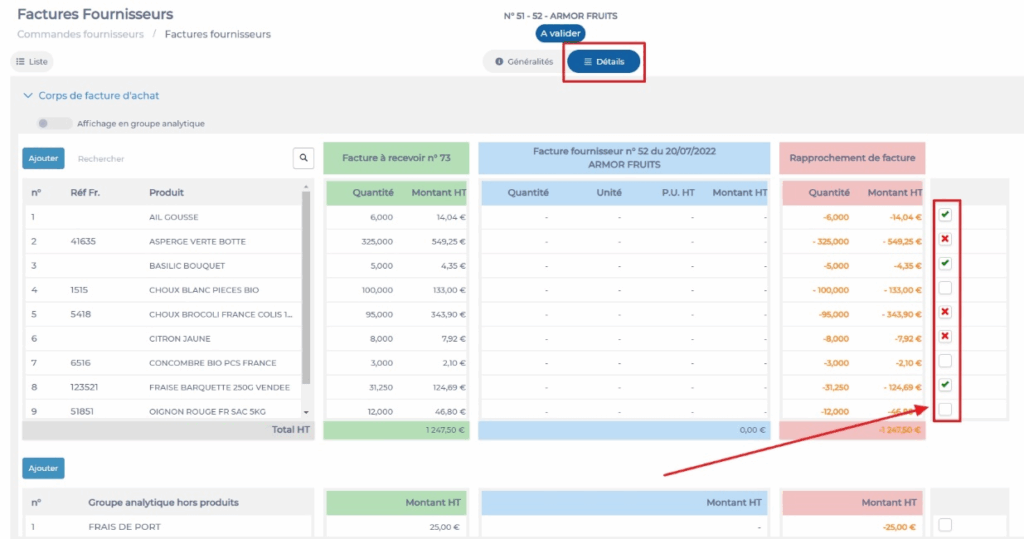Check the FRAIS DE PORT checkbox
This screenshot has height=539, width=1024.
(x=945, y=525)
